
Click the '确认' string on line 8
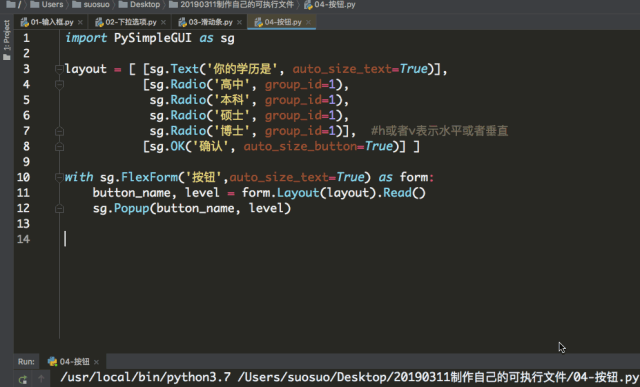pos(211,147)
